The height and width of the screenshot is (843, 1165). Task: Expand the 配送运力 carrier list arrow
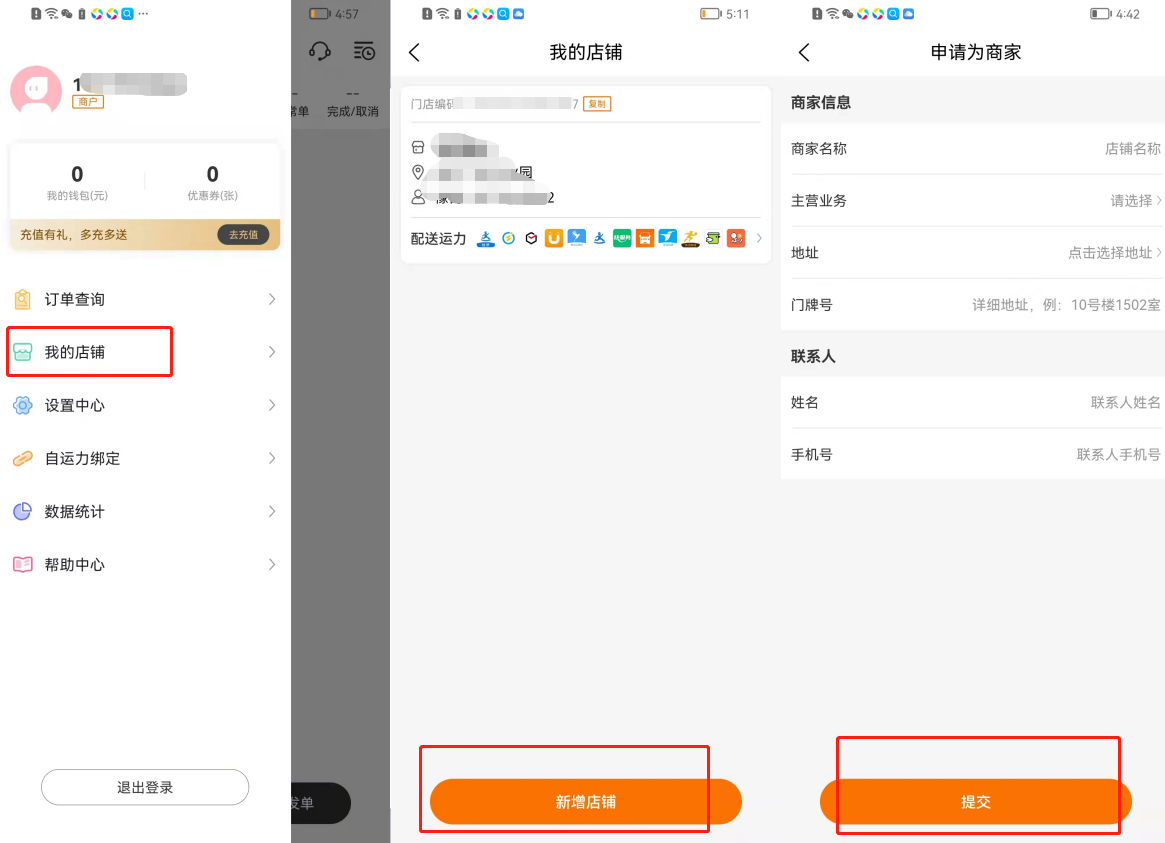[759, 238]
